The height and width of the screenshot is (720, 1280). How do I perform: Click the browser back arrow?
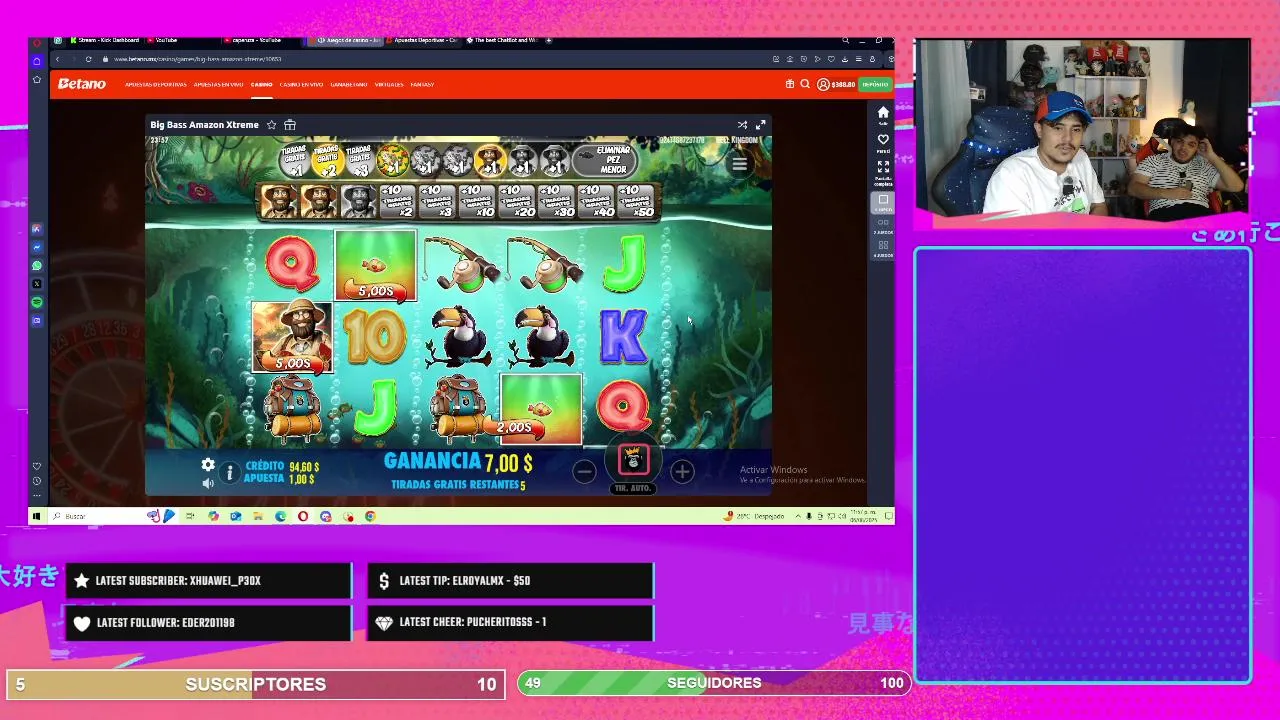point(58,59)
